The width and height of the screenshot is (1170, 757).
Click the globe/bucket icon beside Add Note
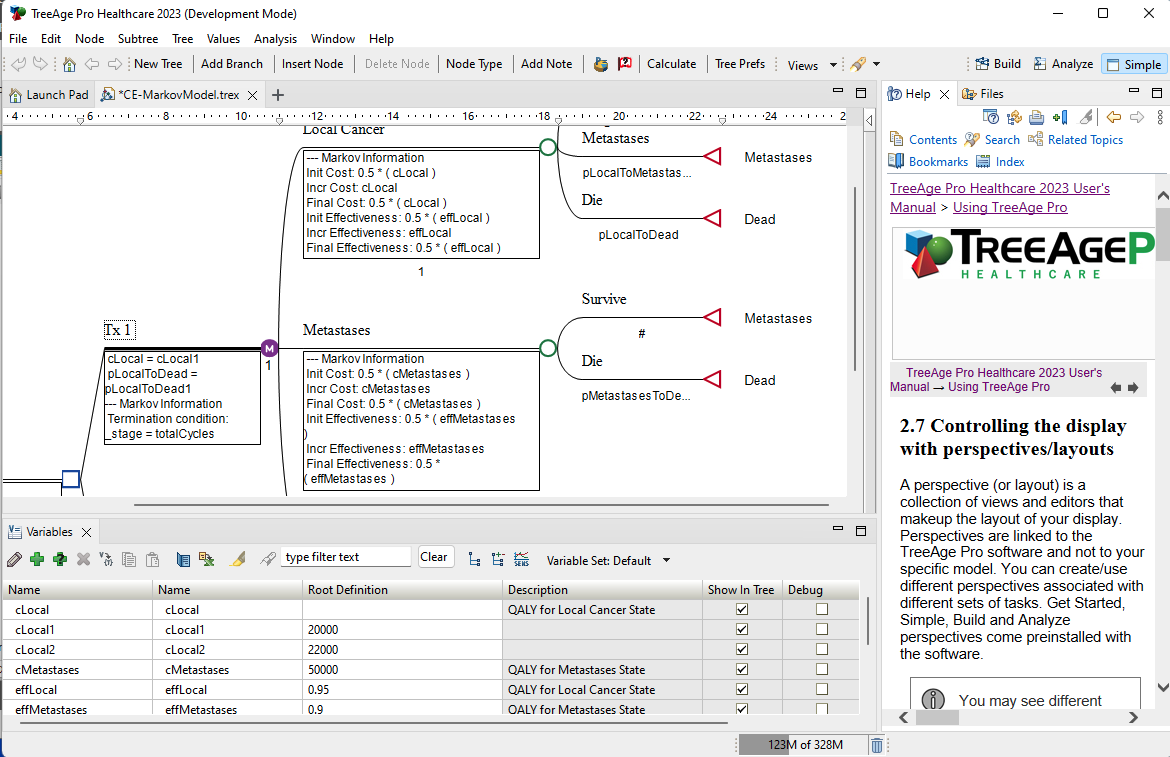point(601,64)
